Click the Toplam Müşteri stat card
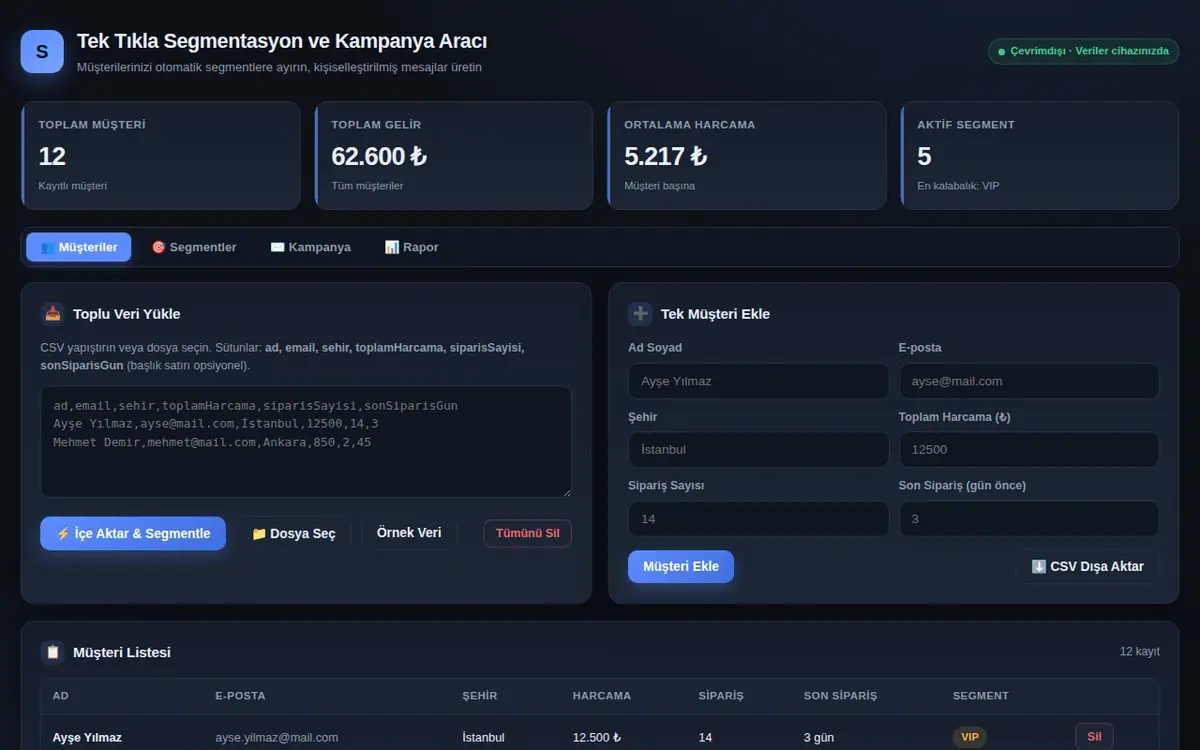The width and height of the screenshot is (1200, 750). click(160, 155)
